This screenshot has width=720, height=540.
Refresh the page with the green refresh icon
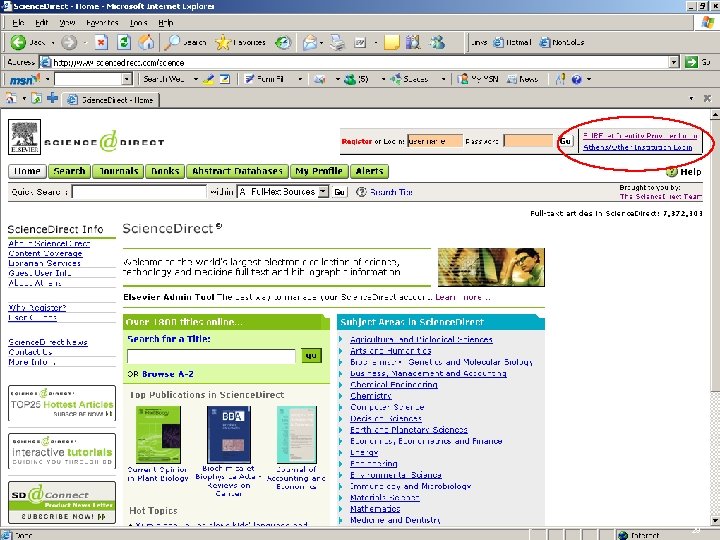(x=124, y=42)
